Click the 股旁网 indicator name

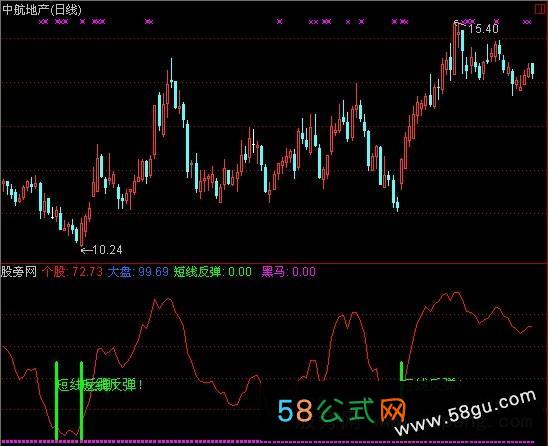pos(19,272)
